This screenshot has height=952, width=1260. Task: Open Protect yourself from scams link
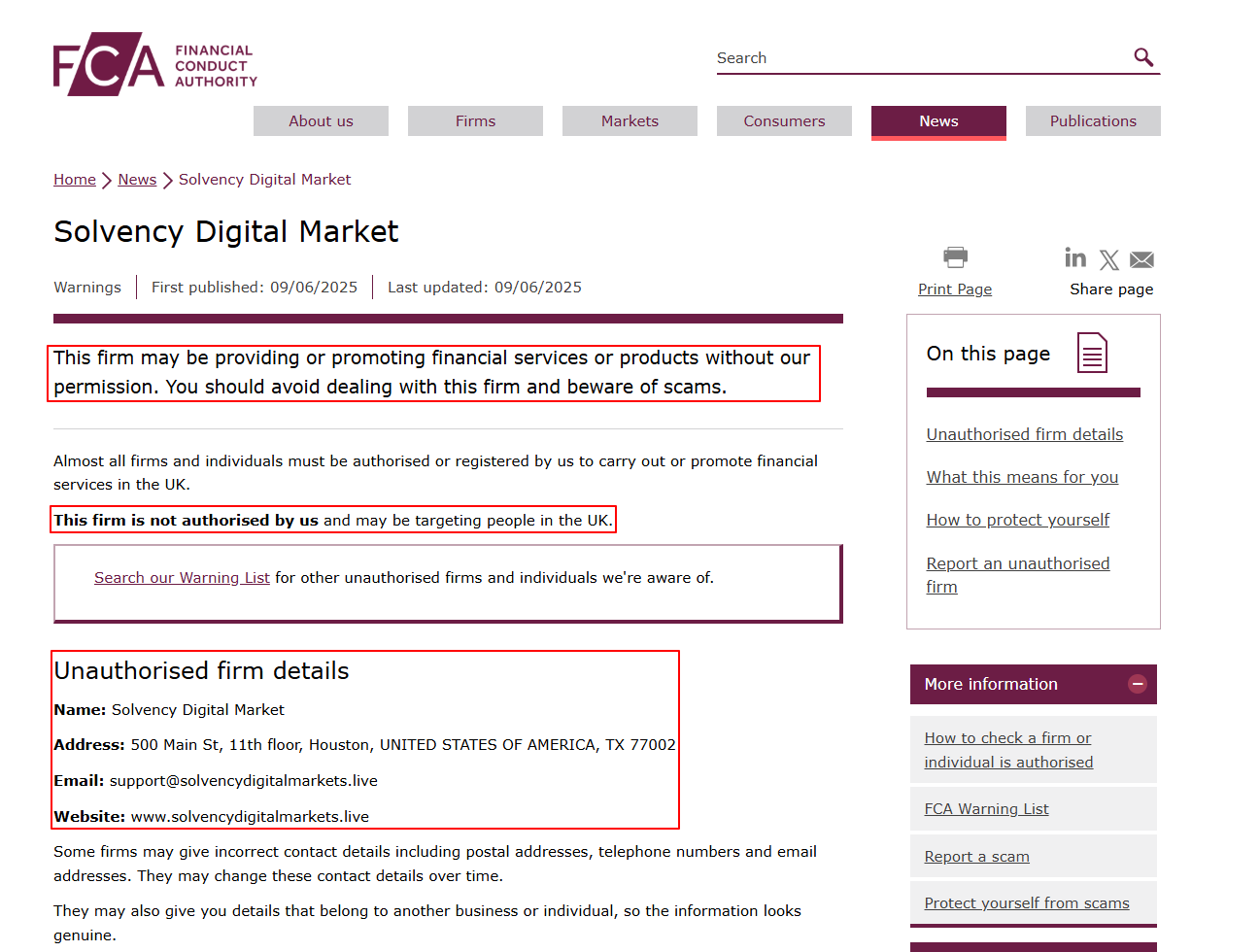point(1027,903)
